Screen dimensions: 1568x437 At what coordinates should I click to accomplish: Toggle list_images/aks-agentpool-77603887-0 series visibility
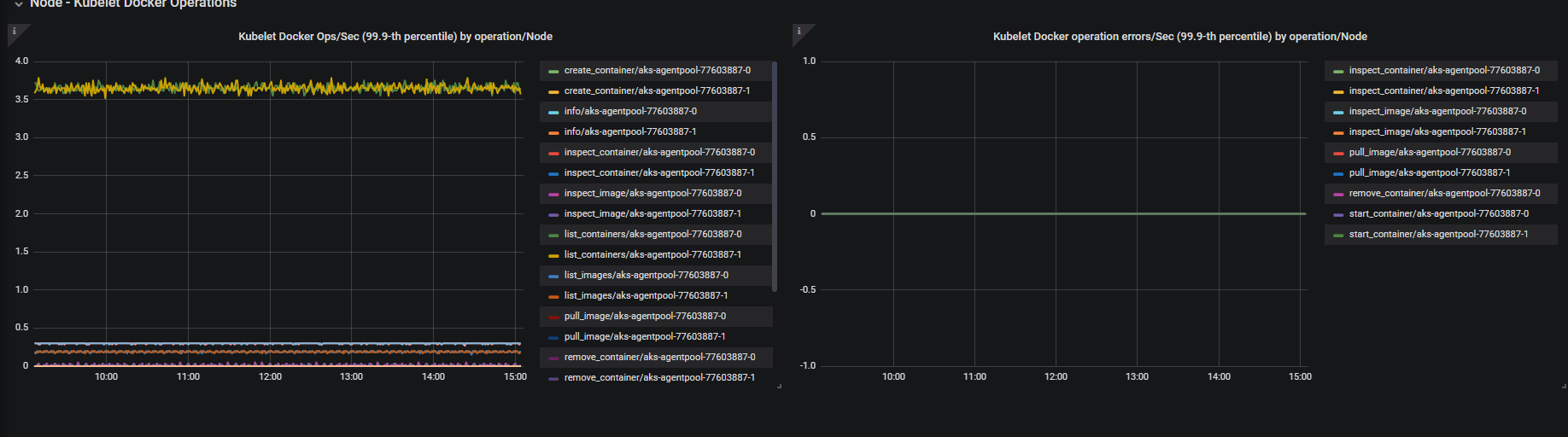[646, 275]
